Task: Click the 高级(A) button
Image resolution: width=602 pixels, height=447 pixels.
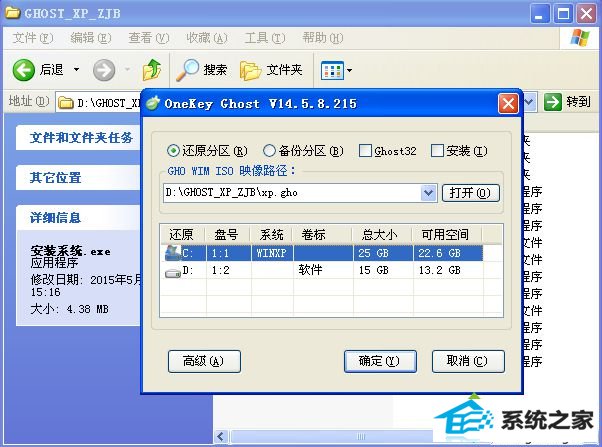Action: point(204,361)
